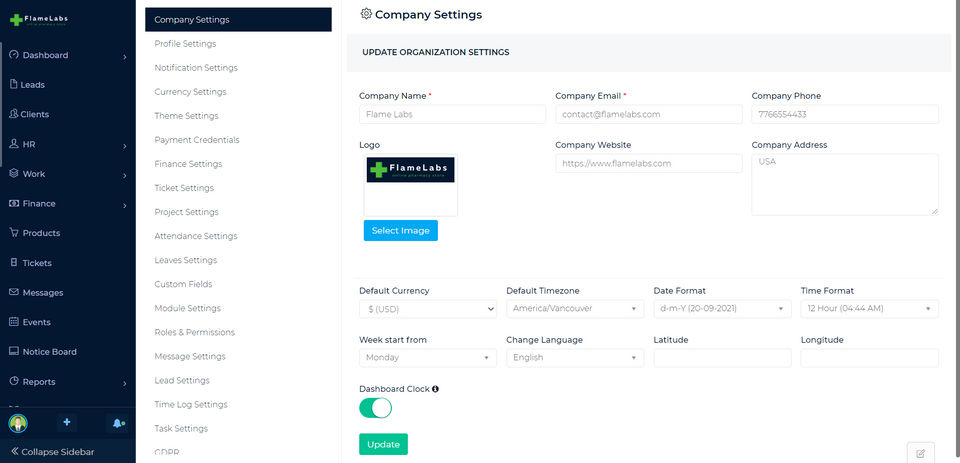Open Payment Credentials
960x463 pixels.
[197, 140]
